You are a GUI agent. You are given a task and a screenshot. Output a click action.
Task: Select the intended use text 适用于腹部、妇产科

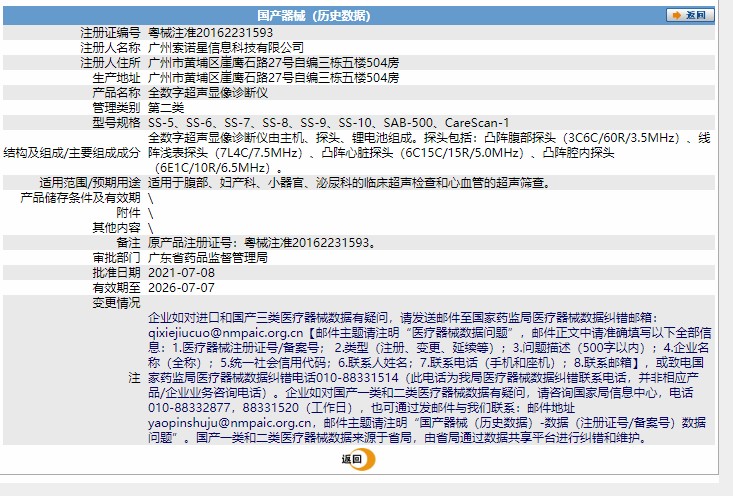click(x=351, y=182)
